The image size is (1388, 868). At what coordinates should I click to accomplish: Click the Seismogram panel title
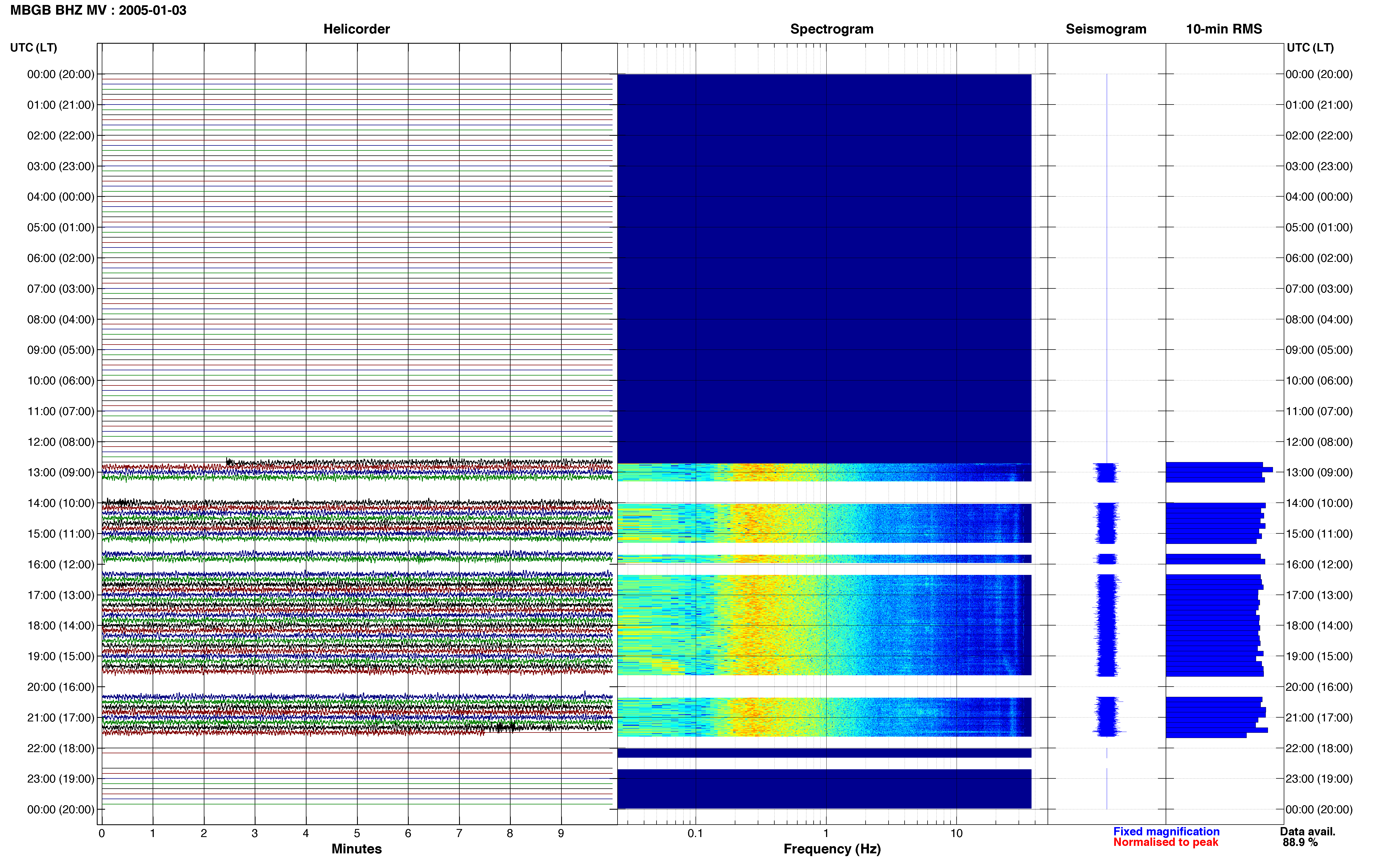click(x=1106, y=29)
